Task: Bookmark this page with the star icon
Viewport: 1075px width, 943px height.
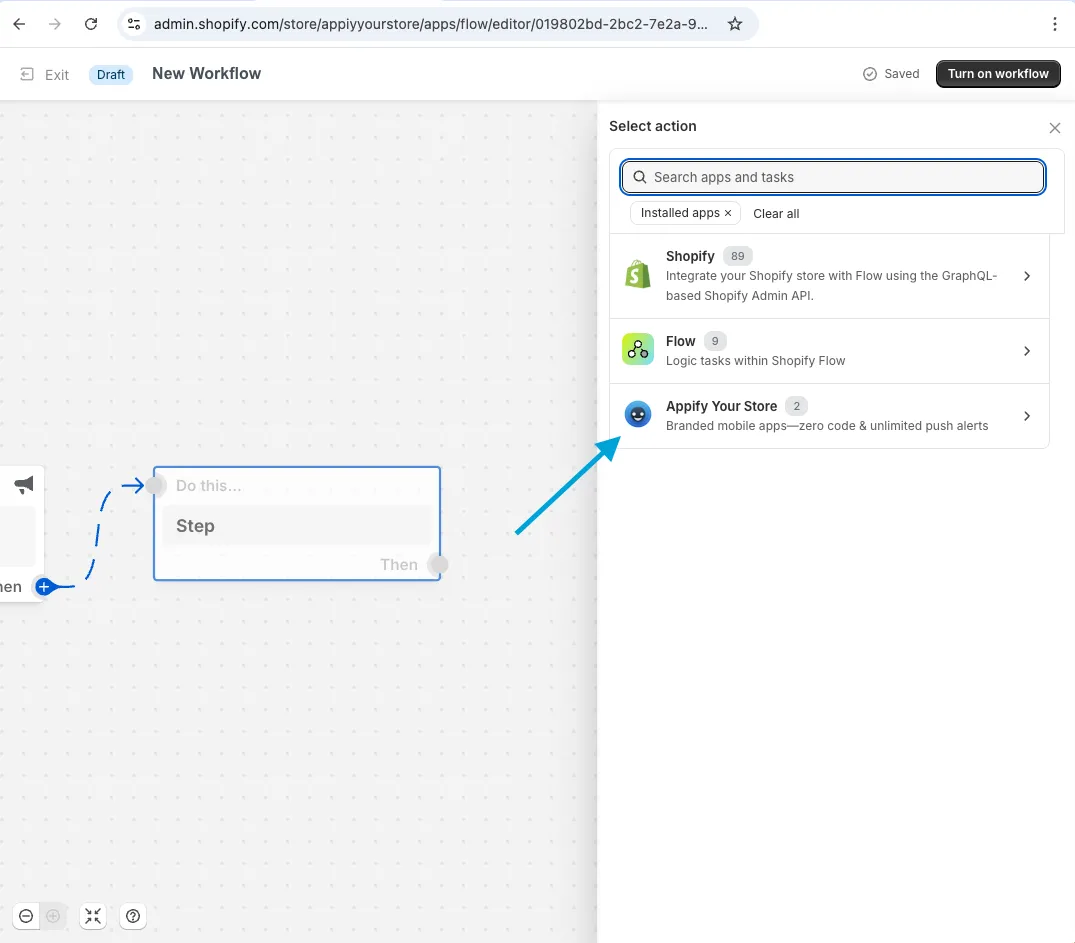Action: coord(735,24)
